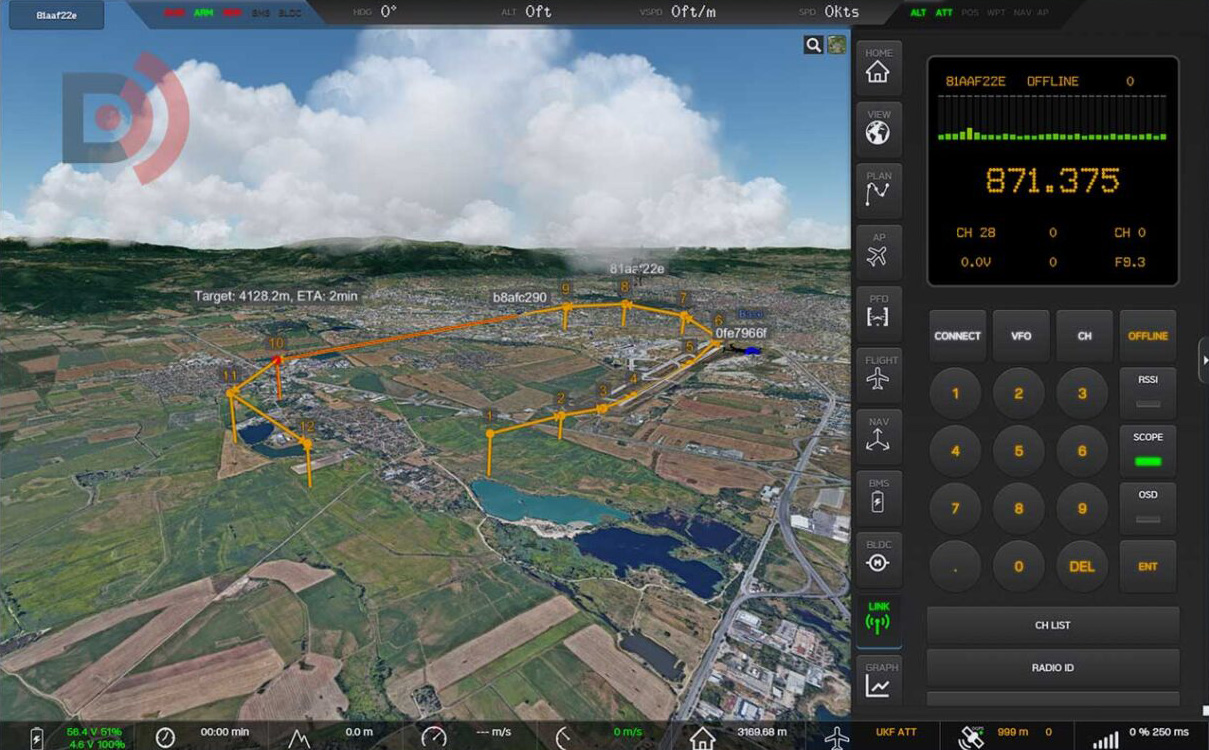Open the HOME sidebar icon

coord(877,67)
